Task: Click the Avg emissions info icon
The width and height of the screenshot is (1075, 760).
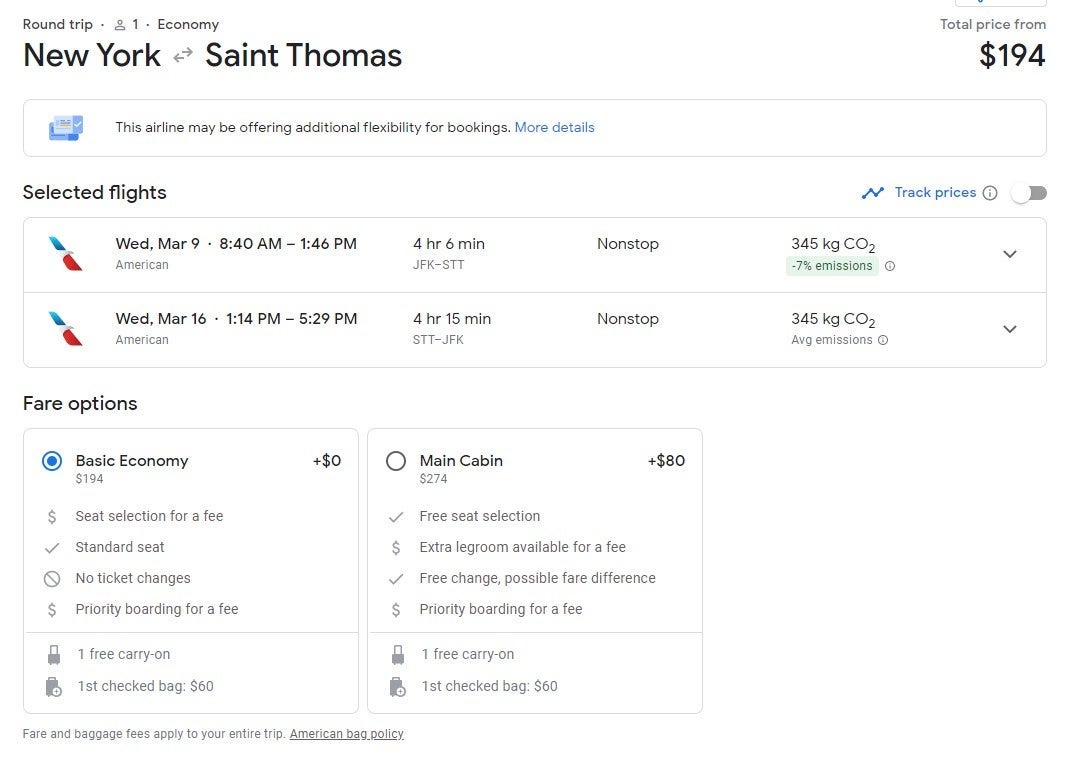Action: 883,340
